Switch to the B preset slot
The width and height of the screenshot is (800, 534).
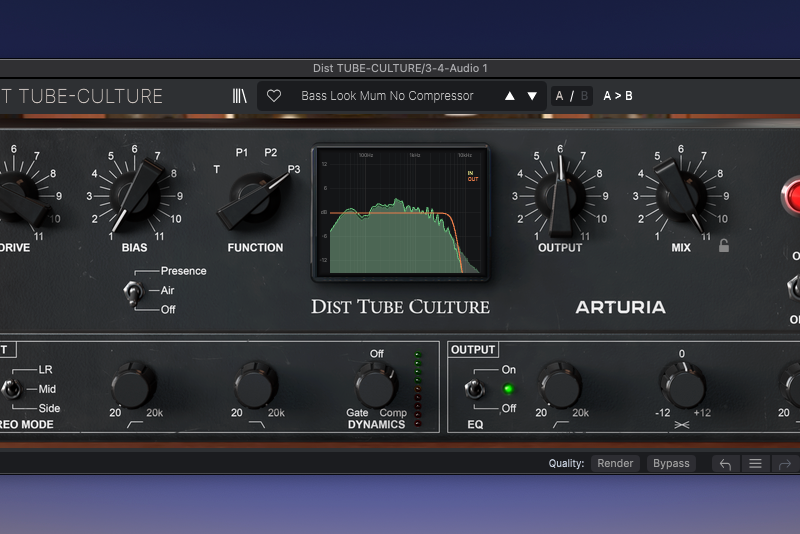tap(584, 96)
